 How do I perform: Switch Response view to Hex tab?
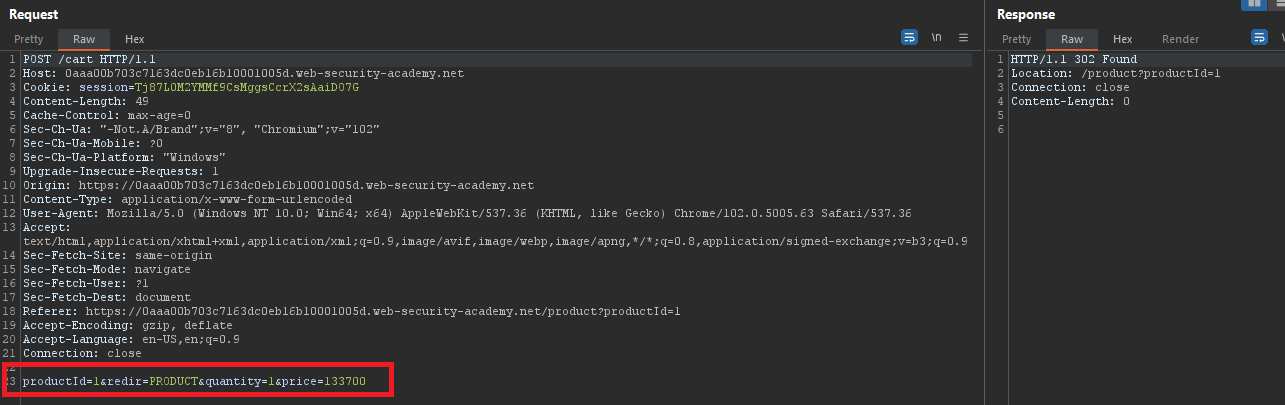(1123, 39)
